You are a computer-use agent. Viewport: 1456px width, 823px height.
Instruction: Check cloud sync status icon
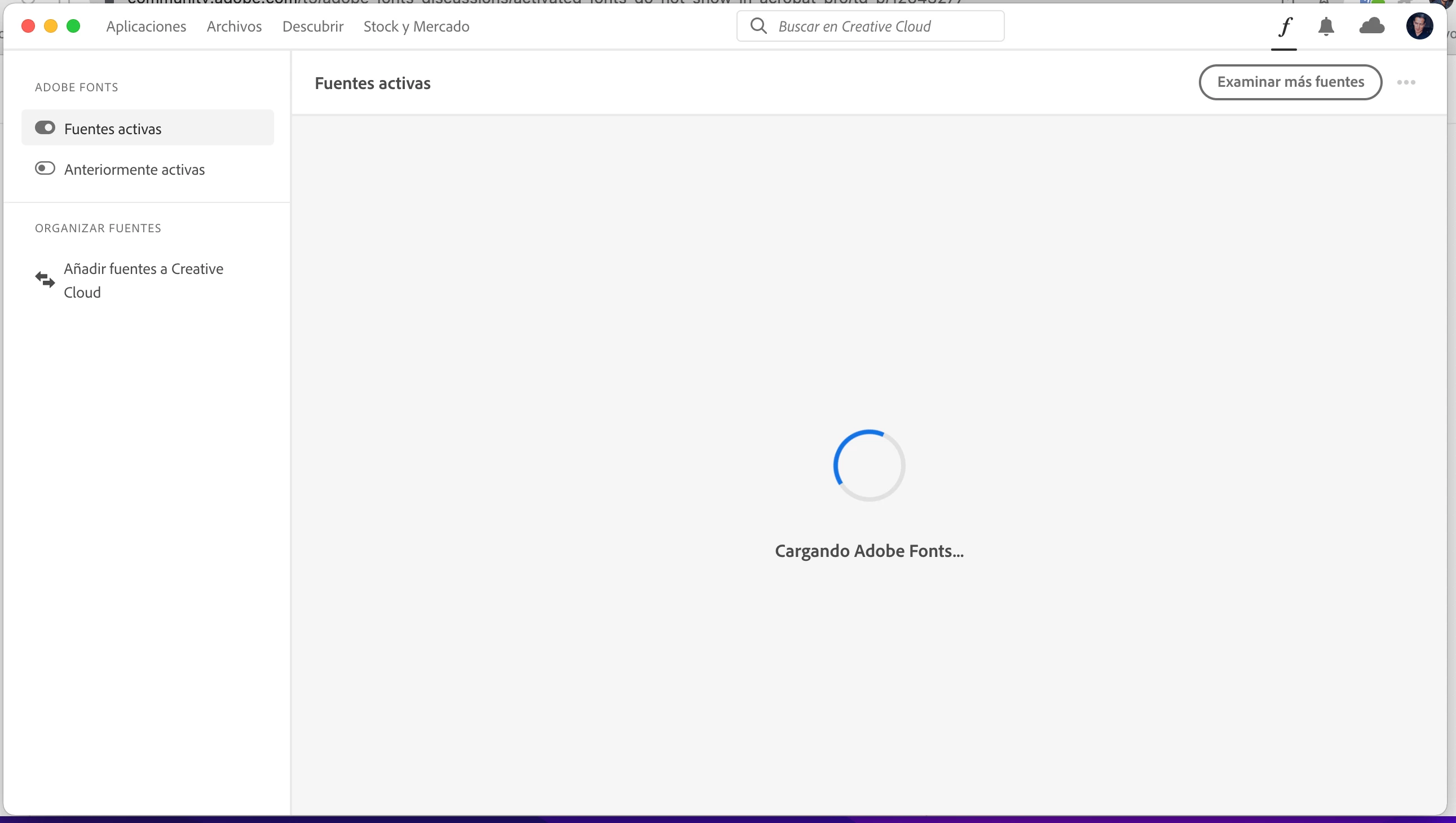point(1372,26)
